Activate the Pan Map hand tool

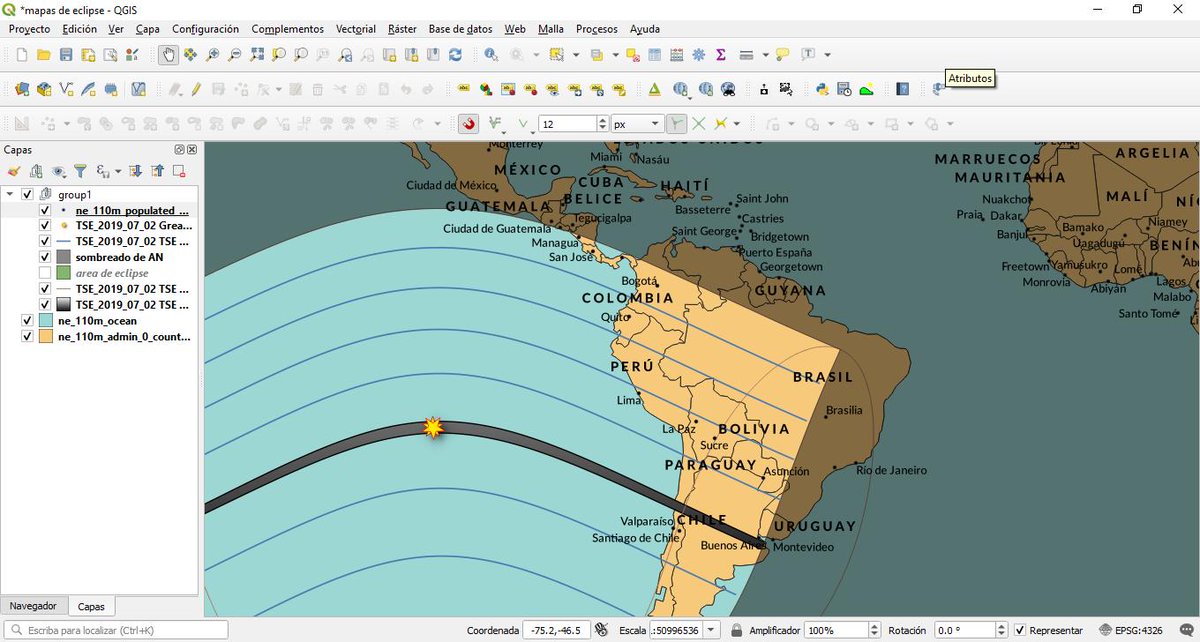click(168, 55)
